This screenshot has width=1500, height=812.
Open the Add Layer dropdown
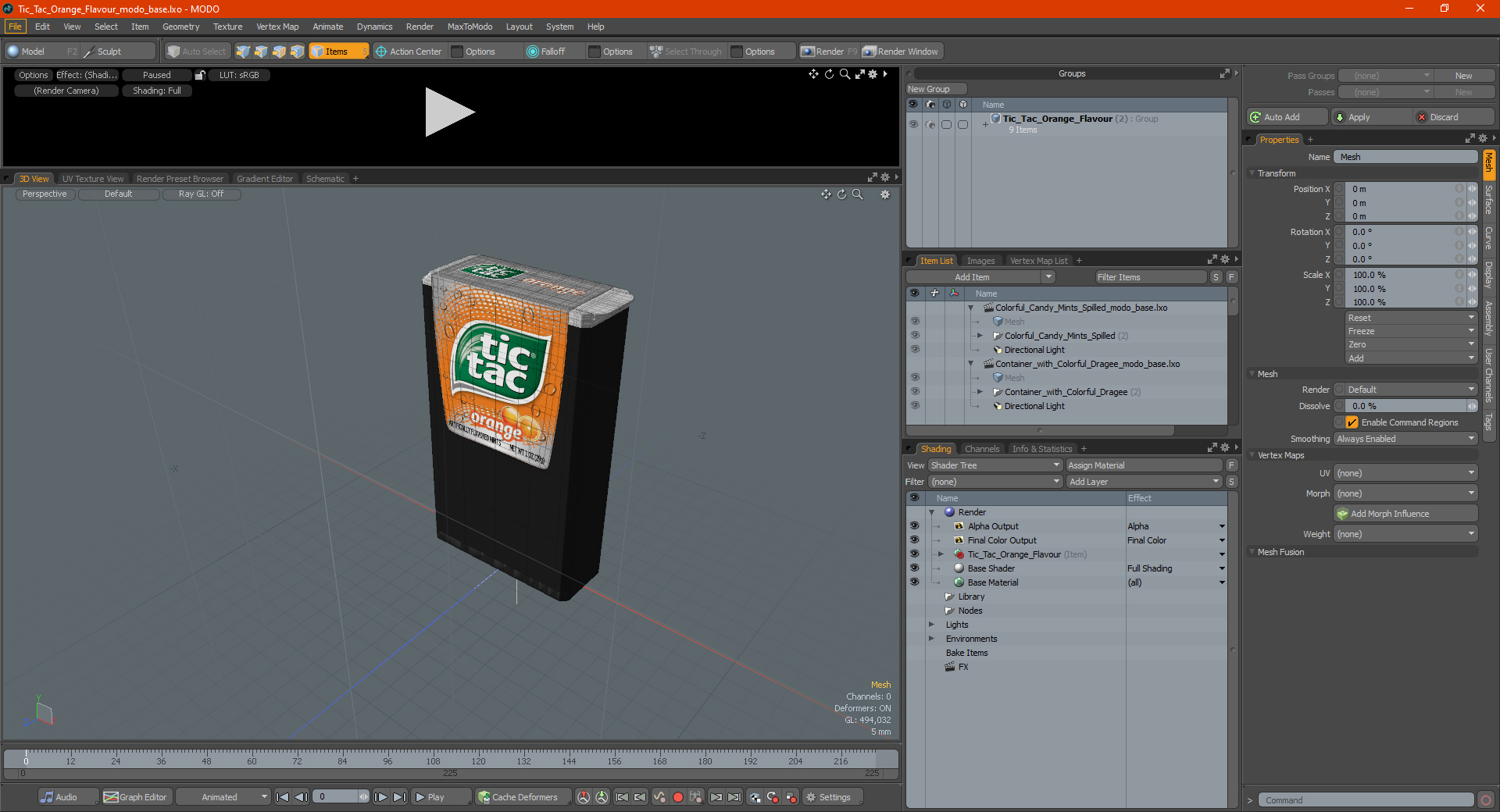click(1145, 482)
